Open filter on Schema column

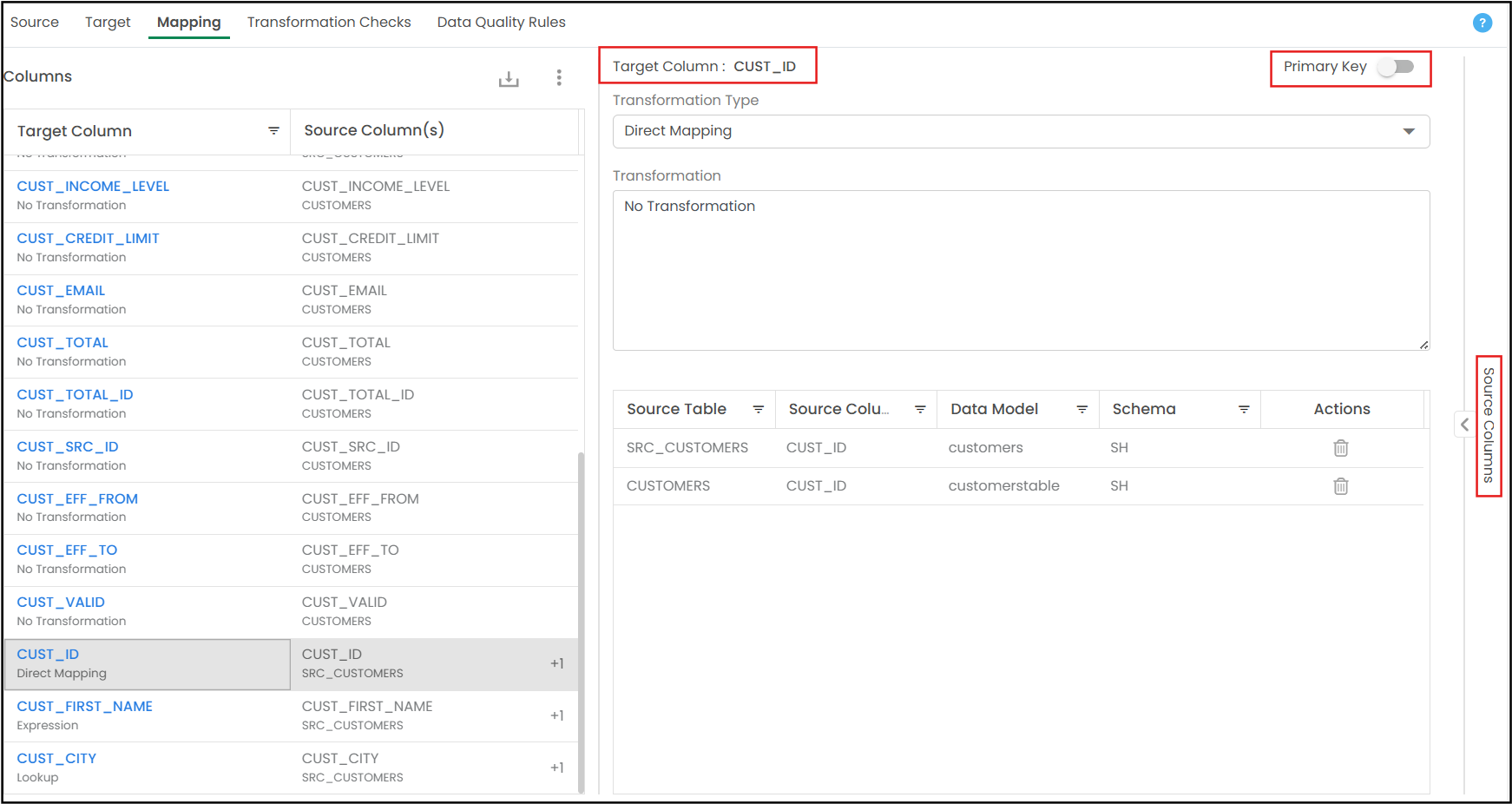coord(1244,409)
